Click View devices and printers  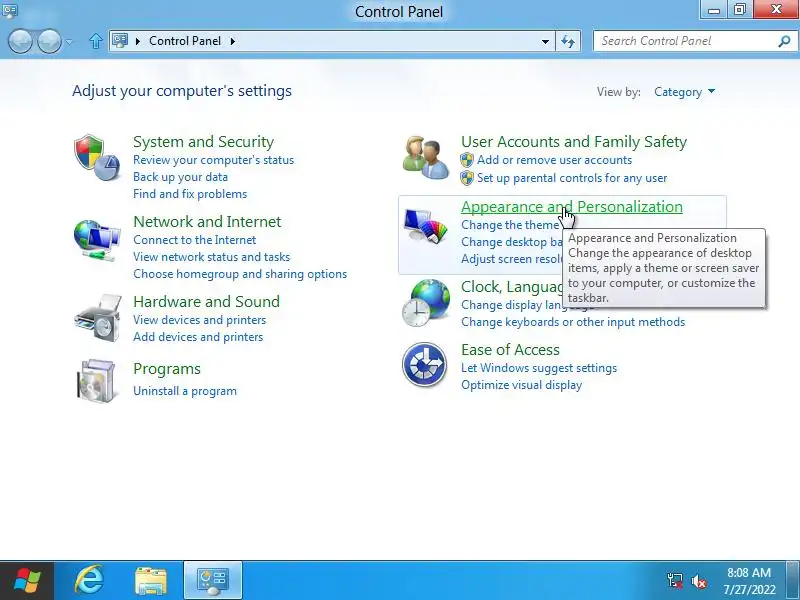199,320
